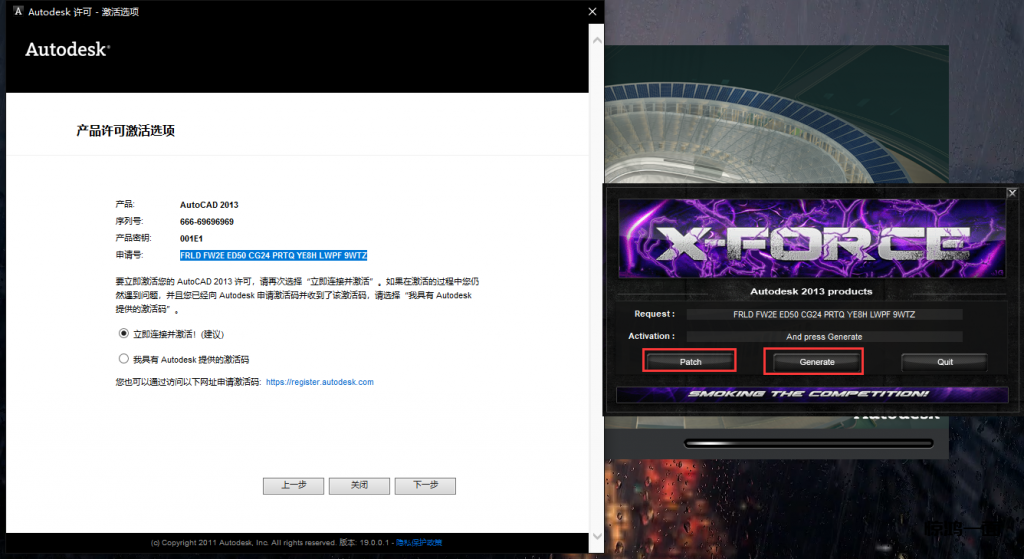Click the 上一步 button

(x=293, y=486)
